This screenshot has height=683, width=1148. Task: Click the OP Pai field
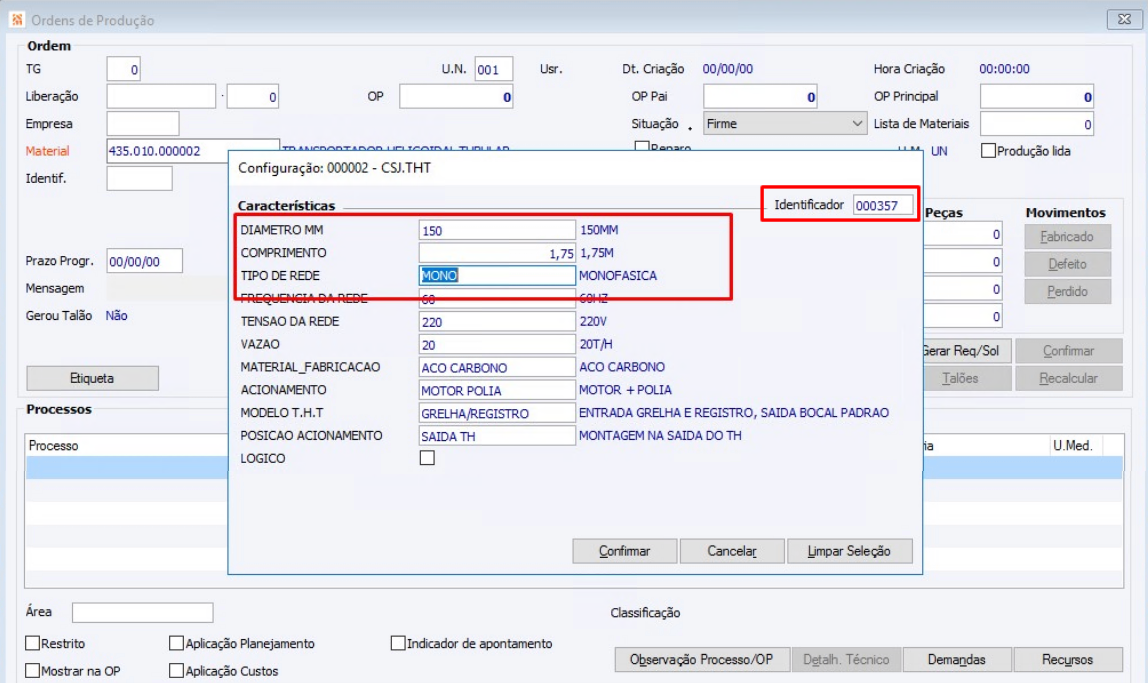click(x=761, y=97)
